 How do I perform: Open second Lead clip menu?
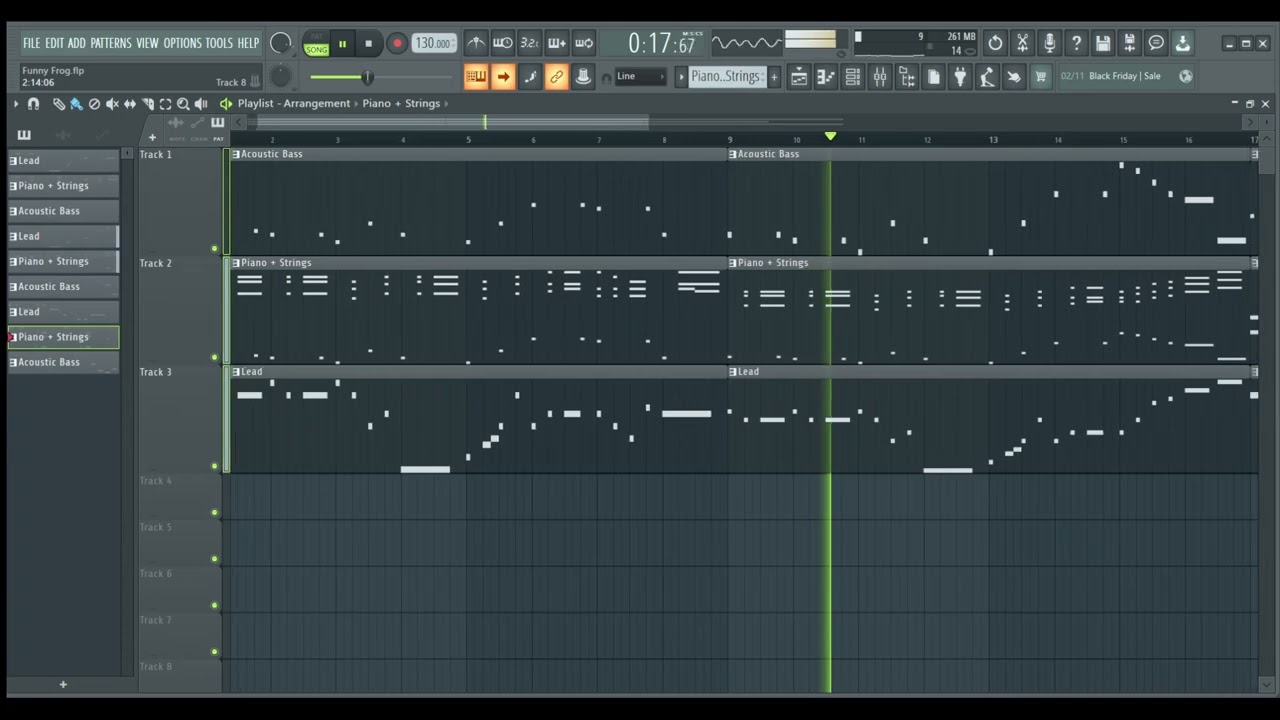tap(733, 372)
